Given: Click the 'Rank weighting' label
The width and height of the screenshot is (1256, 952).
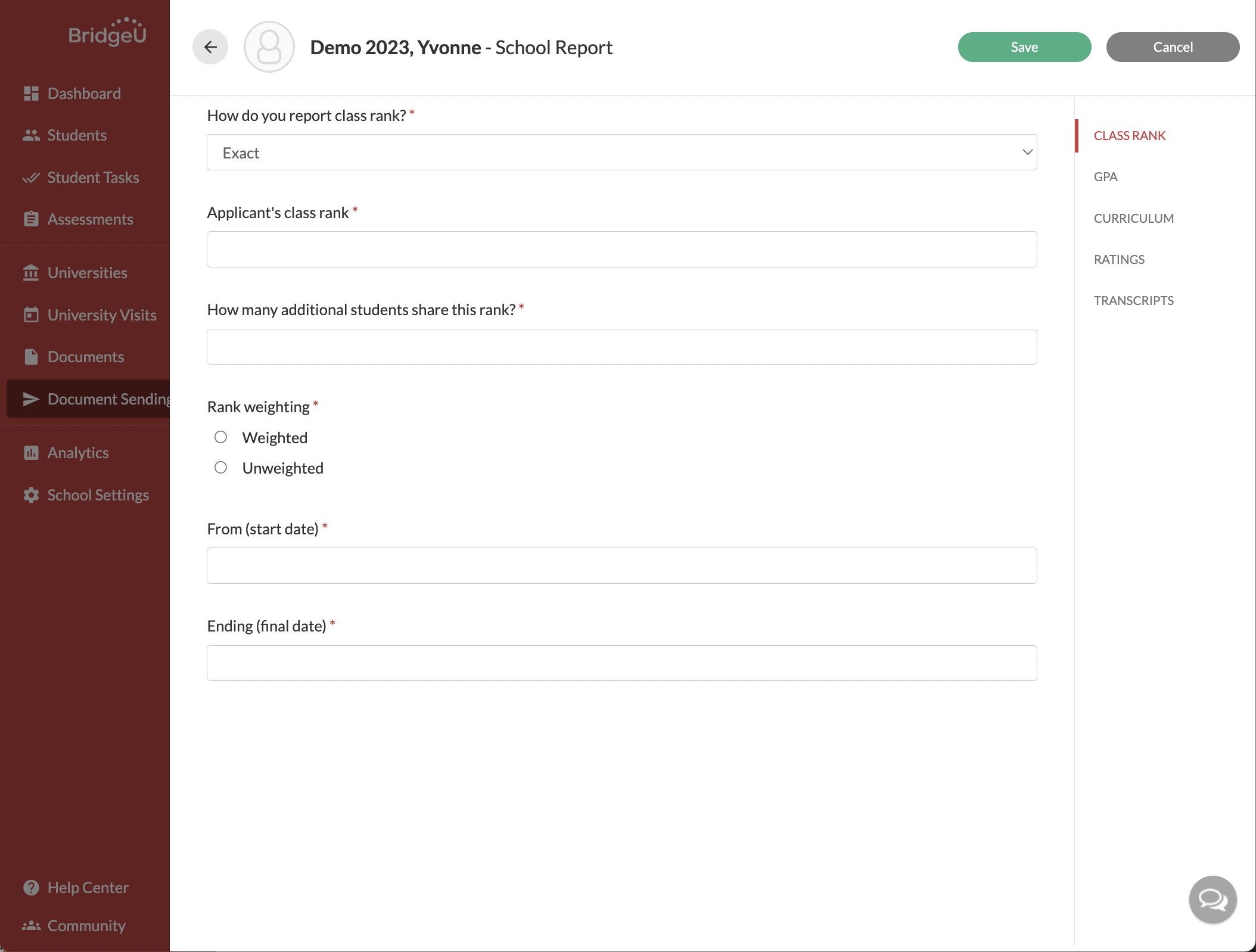Looking at the screenshot, I should [x=258, y=407].
